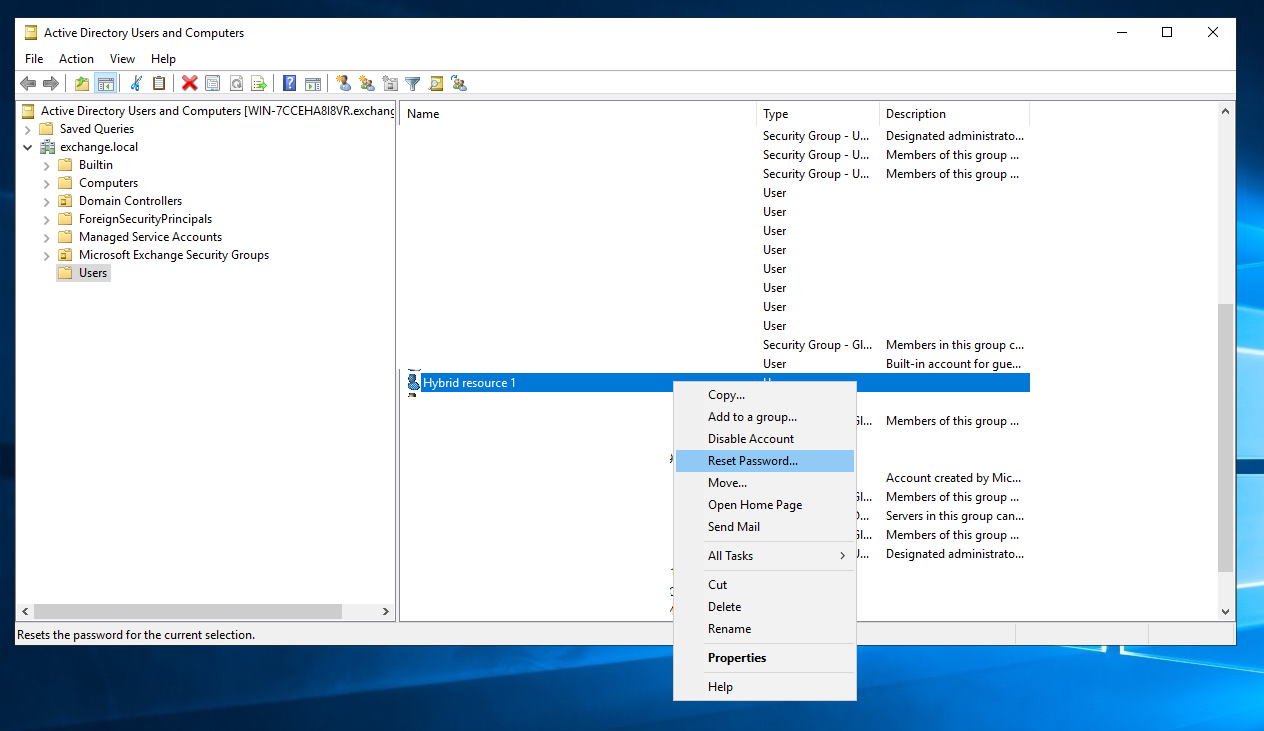Create new user with toolbar icon

pyautogui.click(x=343, y=83)
